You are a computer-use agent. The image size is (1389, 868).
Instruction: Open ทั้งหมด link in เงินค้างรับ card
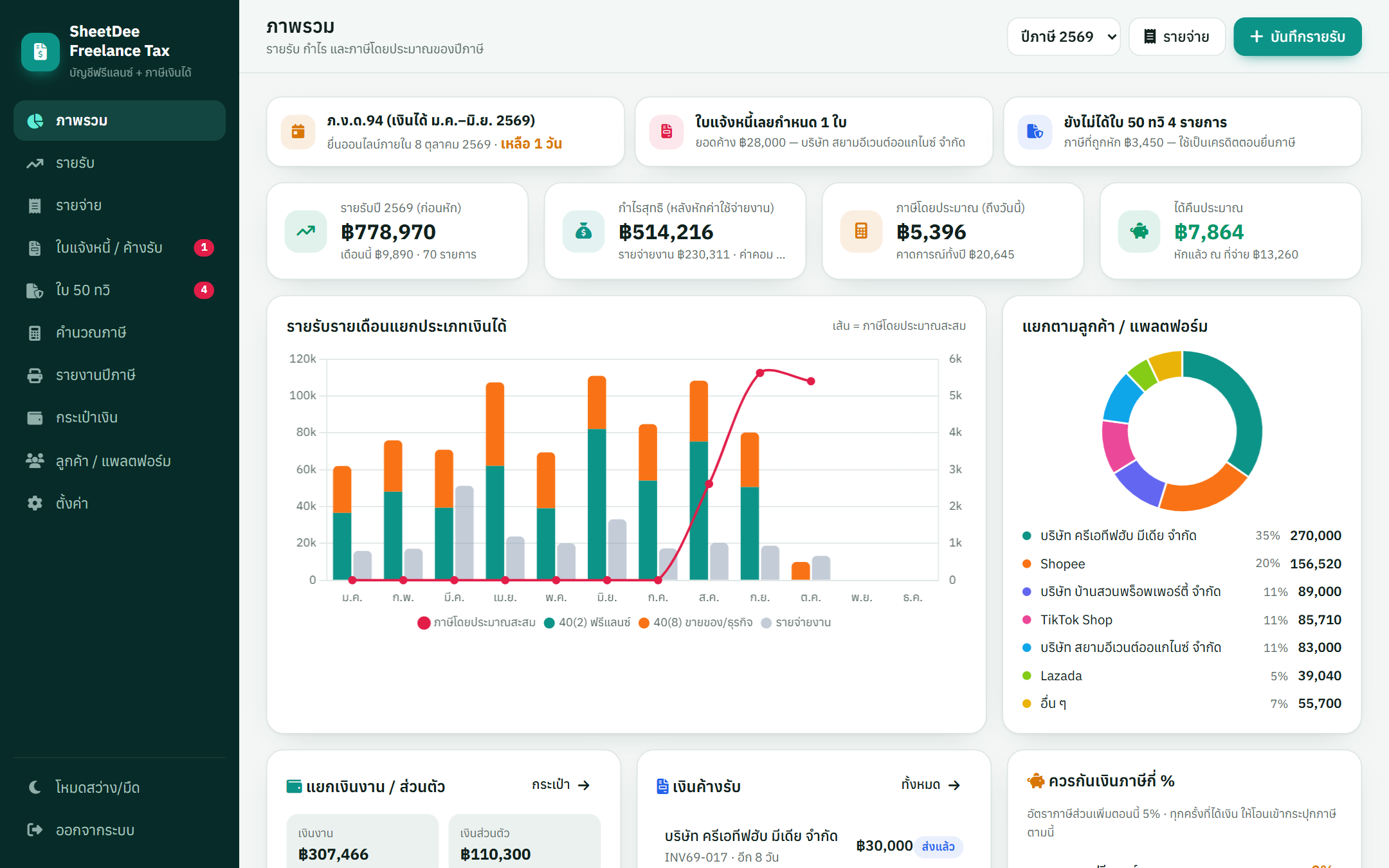(931, 785)
